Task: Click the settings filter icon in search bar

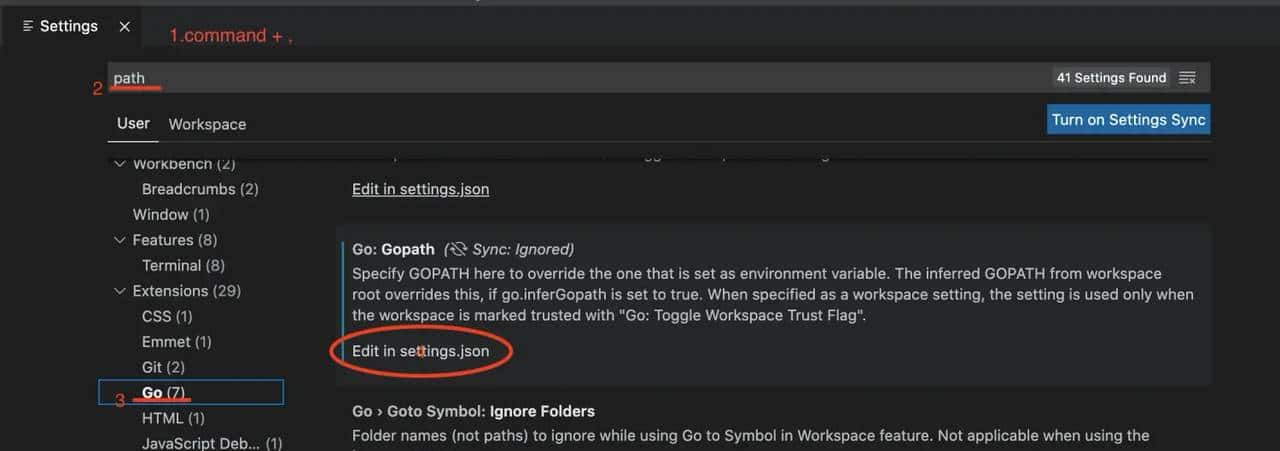Action: 1187,78
